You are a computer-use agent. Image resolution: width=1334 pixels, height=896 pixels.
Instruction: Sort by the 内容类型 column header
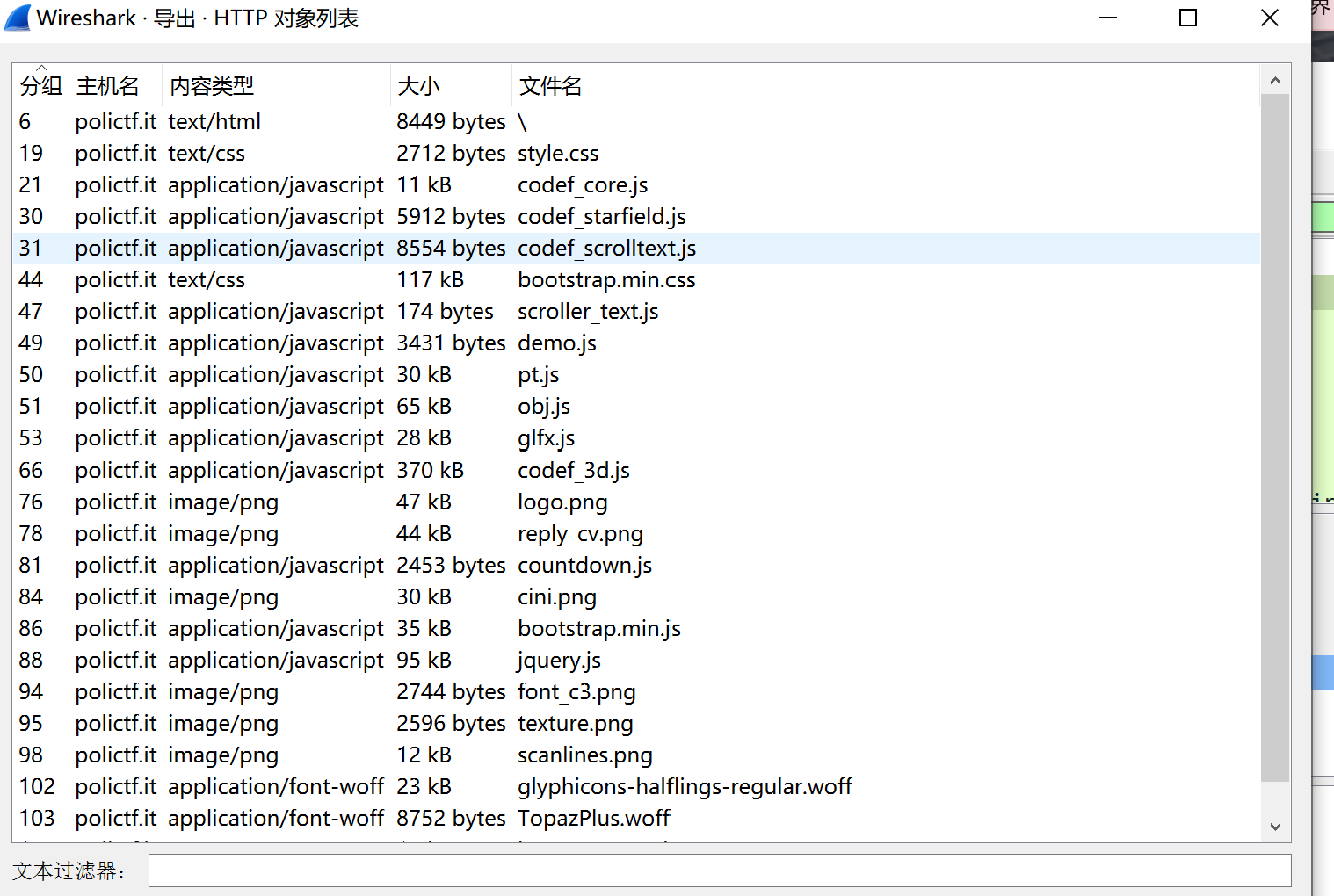click(x=276, y=86)
